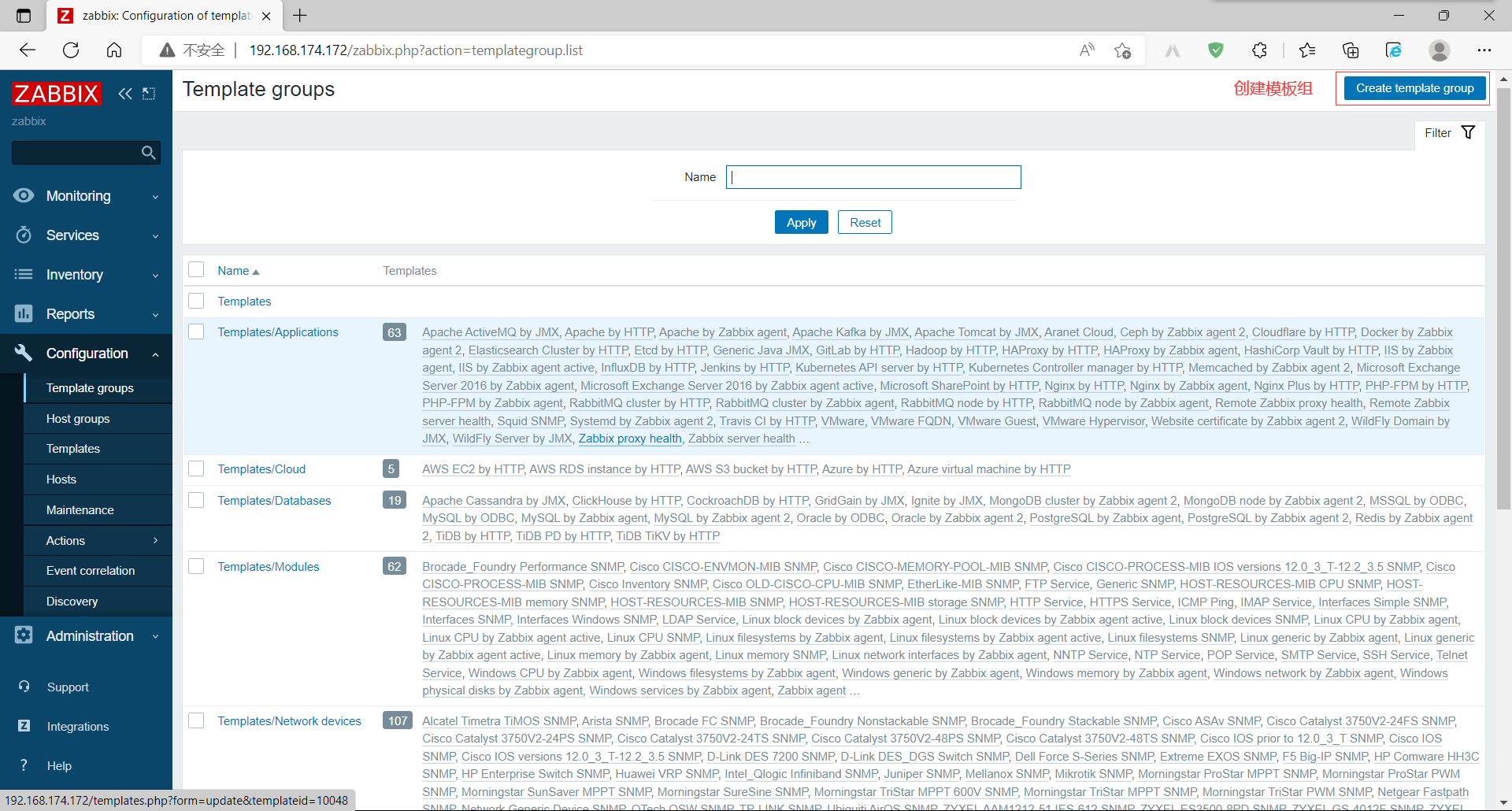Open Templates/Cloud group link
The image size is (1512, 811).
pyautogui.click(x=261, y=468)
